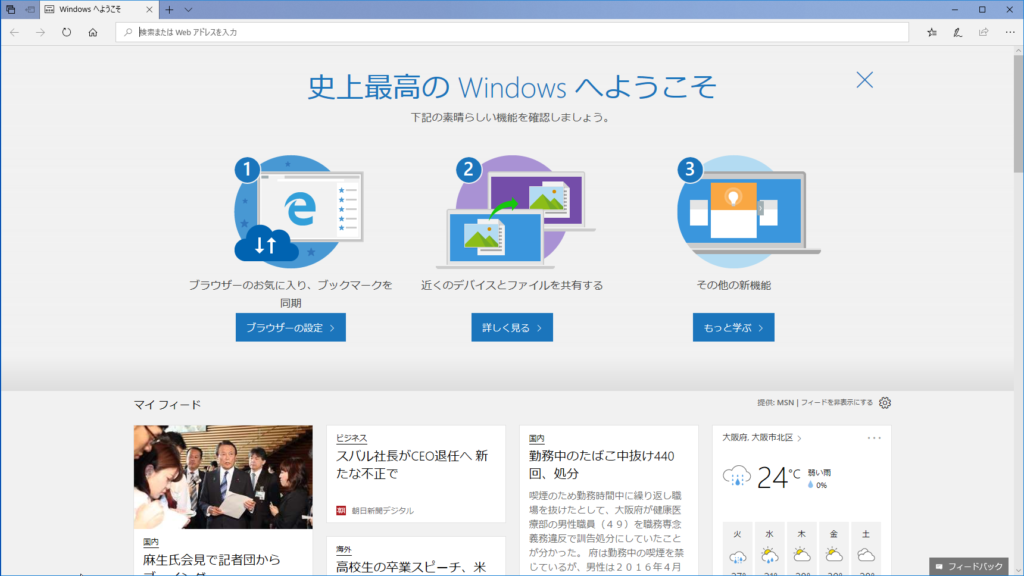Viewport: 1024px width, 576px height.
Task: Open the スバル社長がCEO退任へ news headline
Action: 412,464
